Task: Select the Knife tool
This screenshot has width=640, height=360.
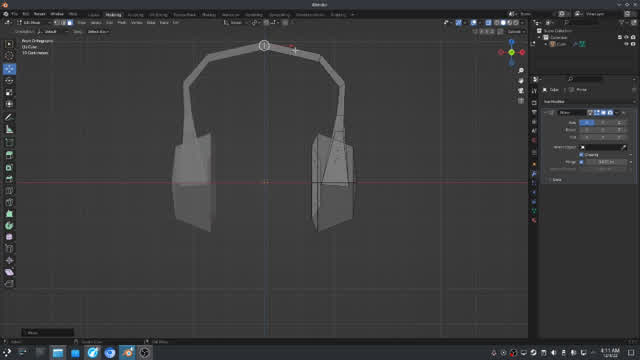Action: tap(9, 202)
